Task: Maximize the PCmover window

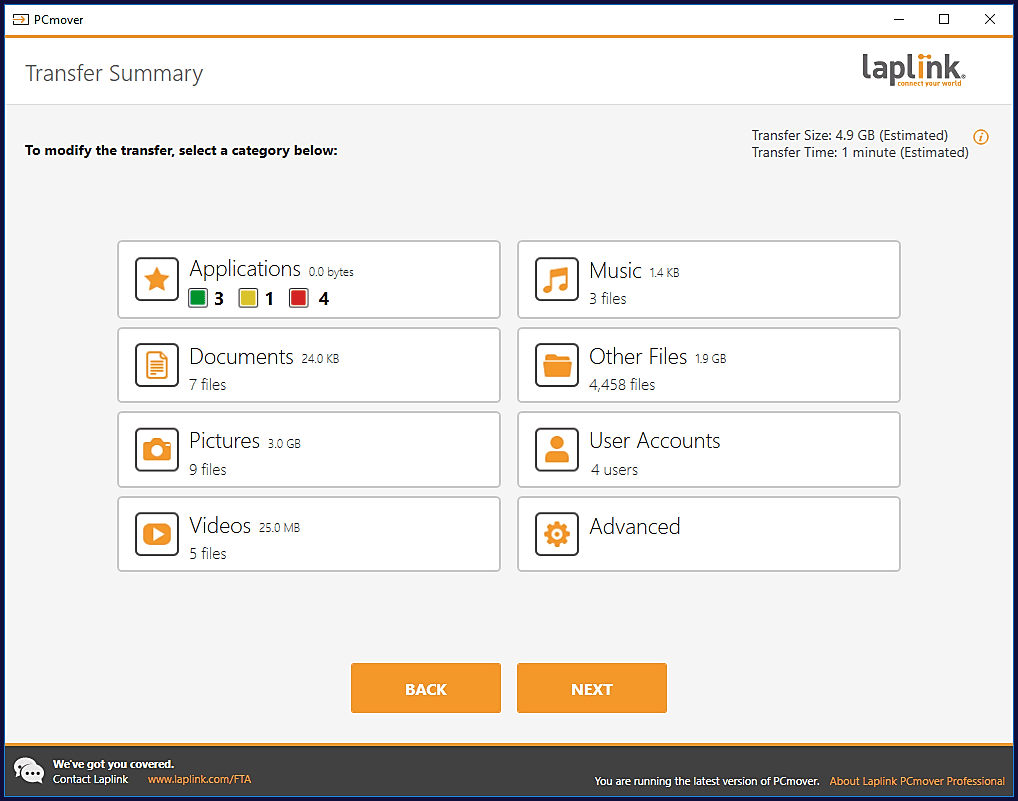Action: coord(944,19)
